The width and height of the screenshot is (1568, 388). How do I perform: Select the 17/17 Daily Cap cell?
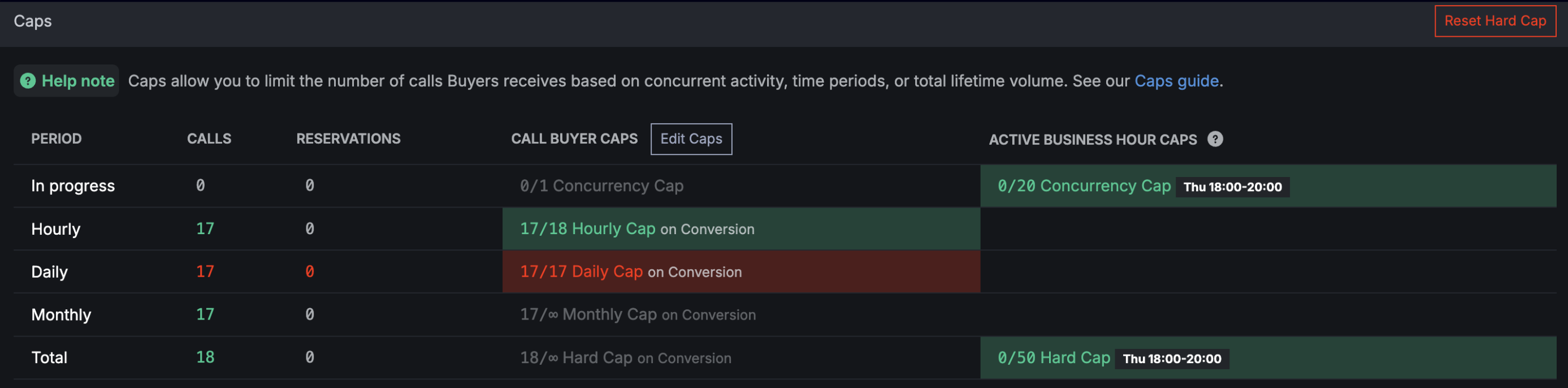741,271
